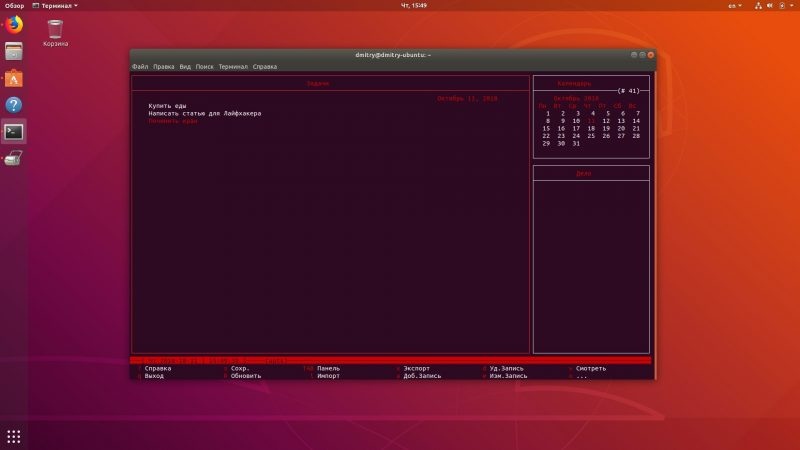800x450 pixels.
Task: Open the power system menu dropdown
Action: coord(786,6)
